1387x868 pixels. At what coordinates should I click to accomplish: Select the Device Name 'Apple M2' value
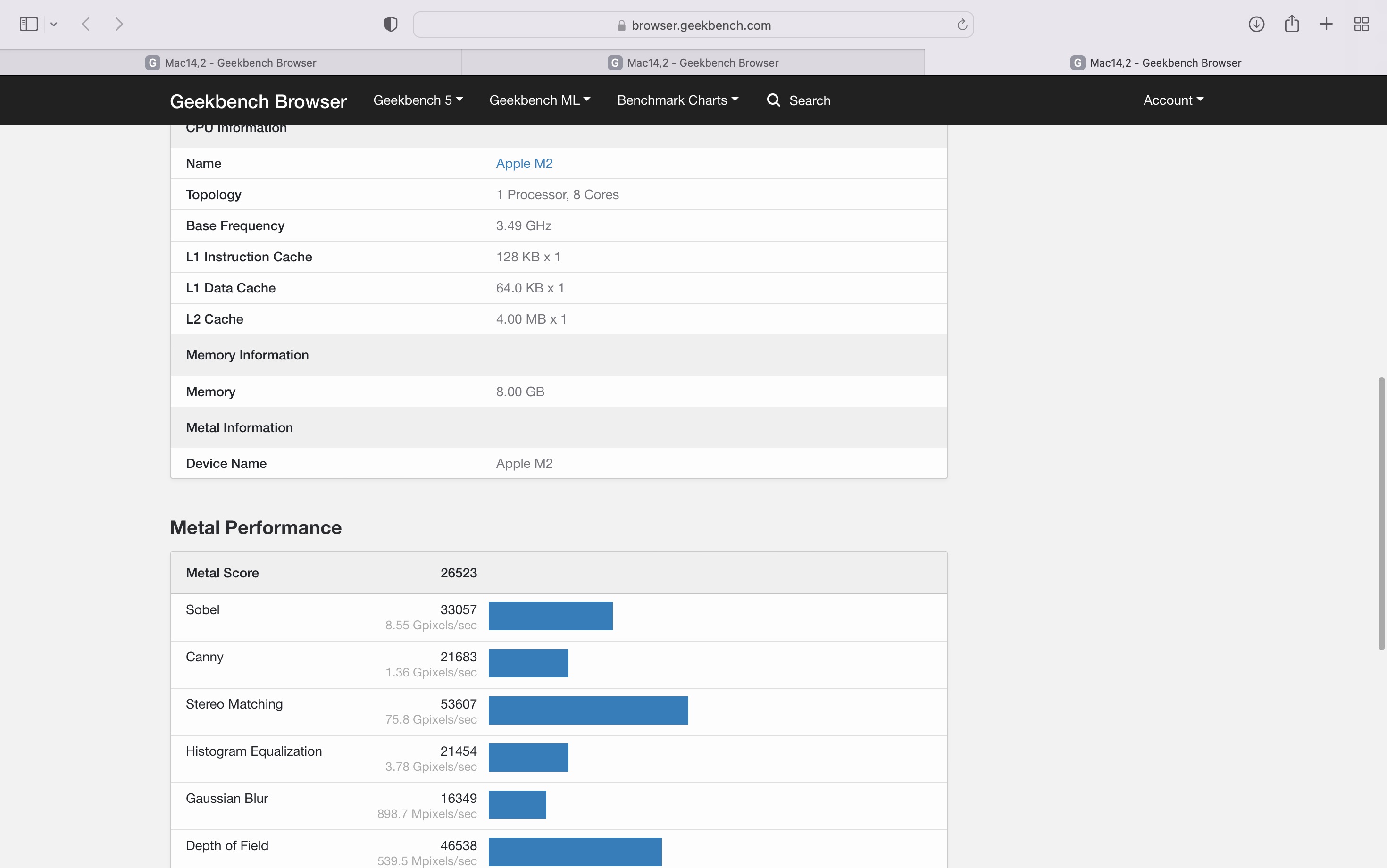tap(524, 463)
